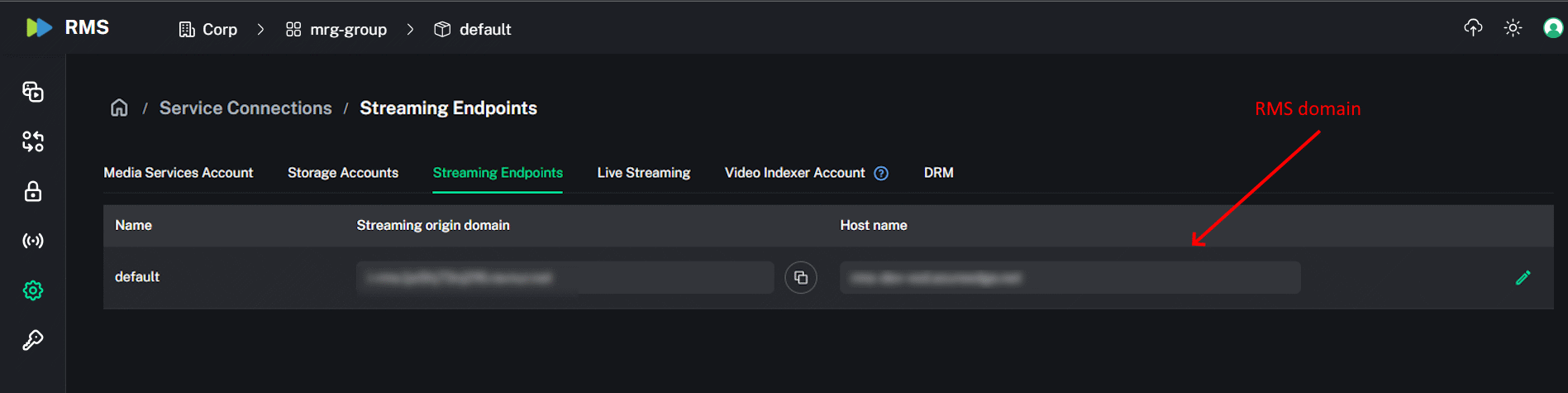Toggle the light/dark theme sun icon
The width and height of the screenshot is (1568, 393).
[x=1513, y=27]
